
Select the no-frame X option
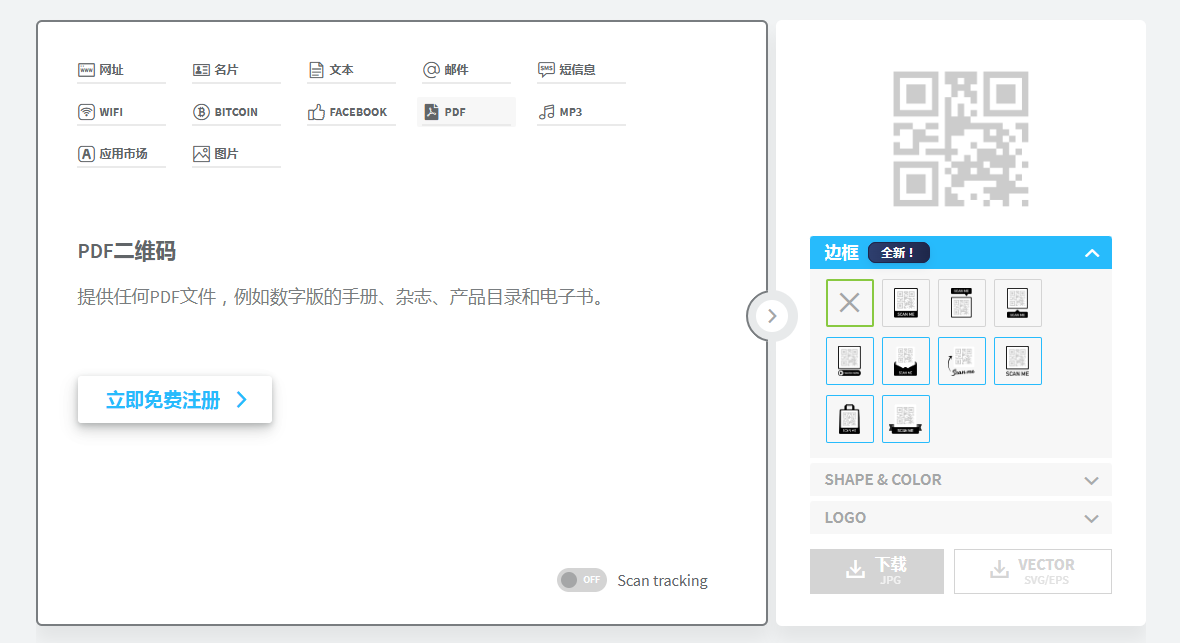(850, 303)
